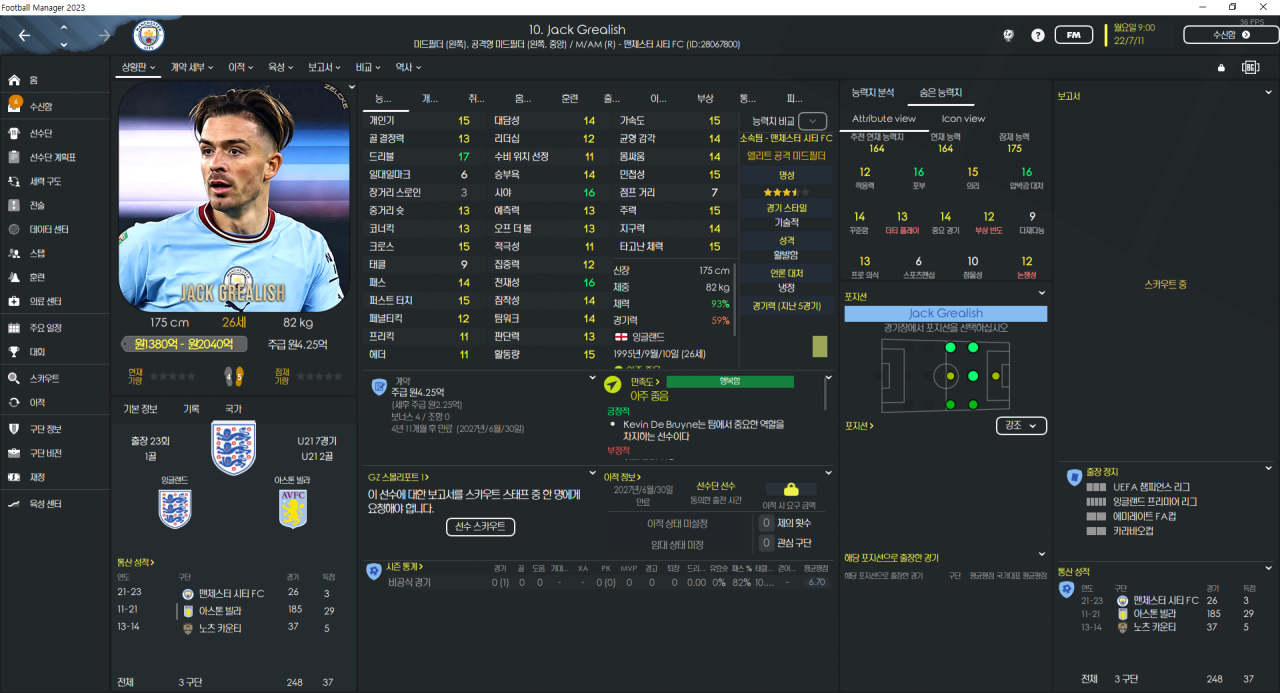1280x693 pixels.
Task: Click the Aston Villa AVFC badge
Action: click(293, 509)
